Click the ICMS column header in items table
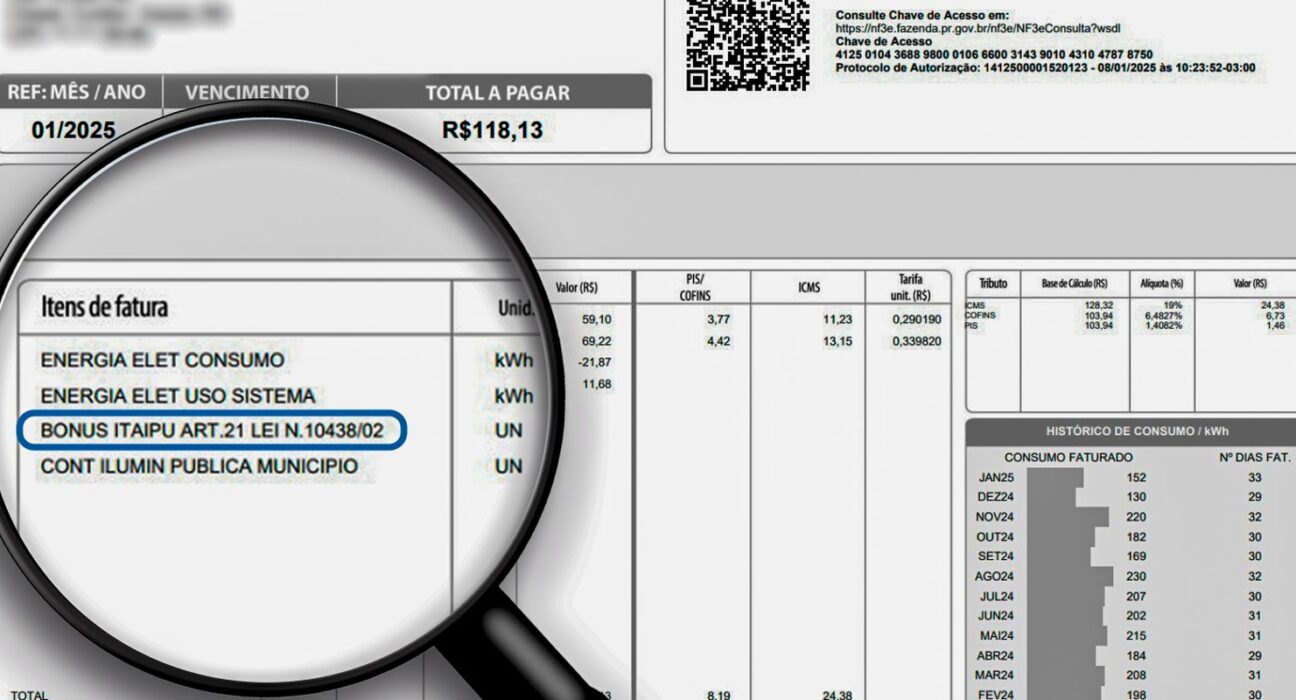The image size is (1296, 700). point(809,288)
